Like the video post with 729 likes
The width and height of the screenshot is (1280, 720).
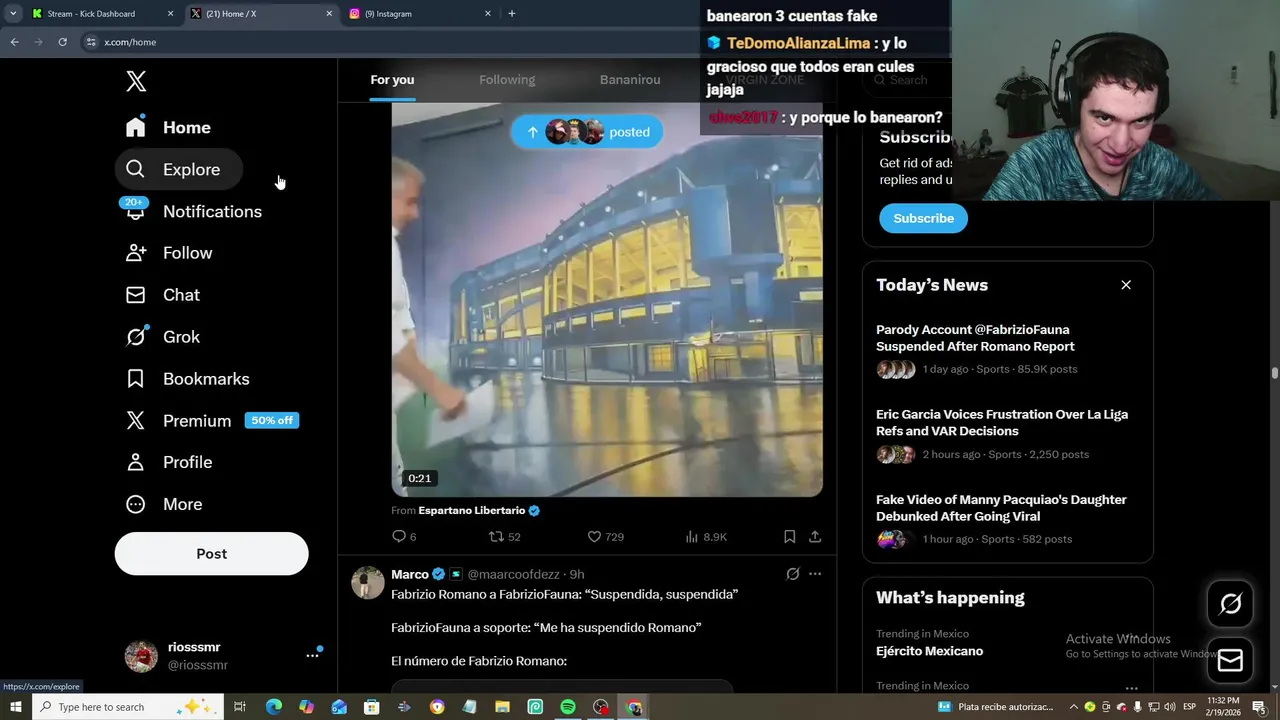[605, 537]
